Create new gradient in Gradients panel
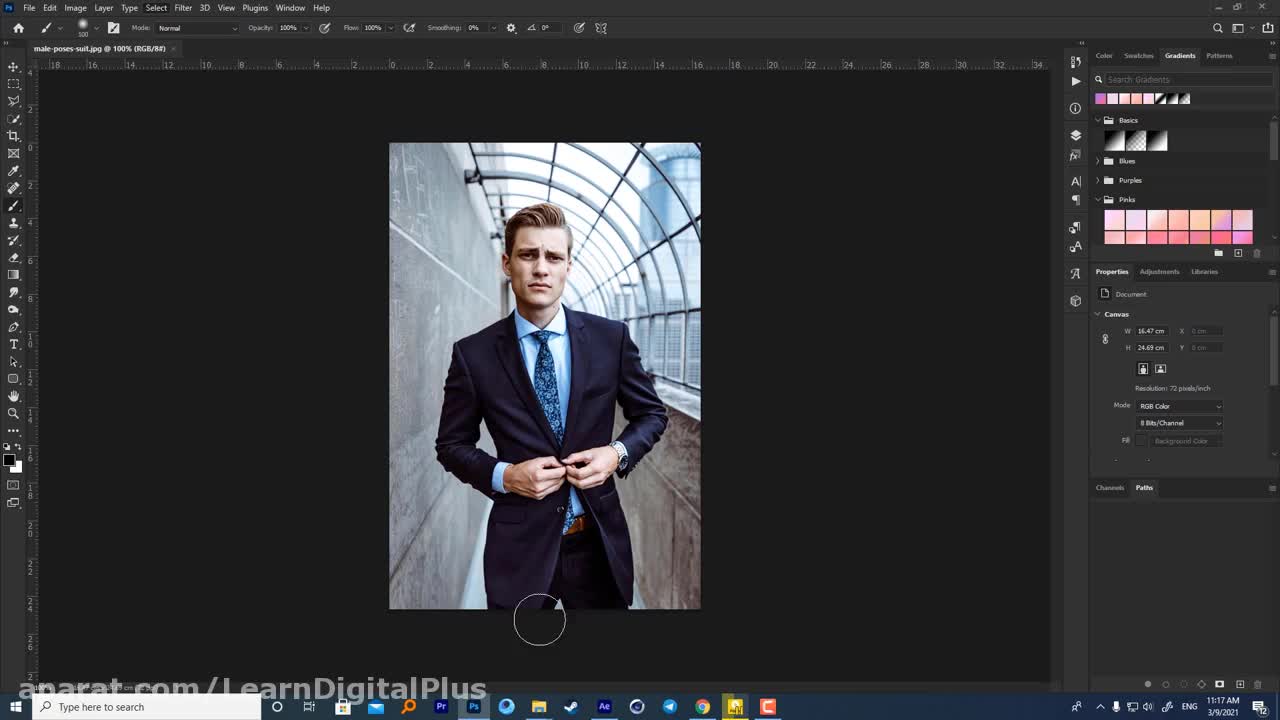The height and width of the screenshot is (720, 1280). pos(1237,253)
